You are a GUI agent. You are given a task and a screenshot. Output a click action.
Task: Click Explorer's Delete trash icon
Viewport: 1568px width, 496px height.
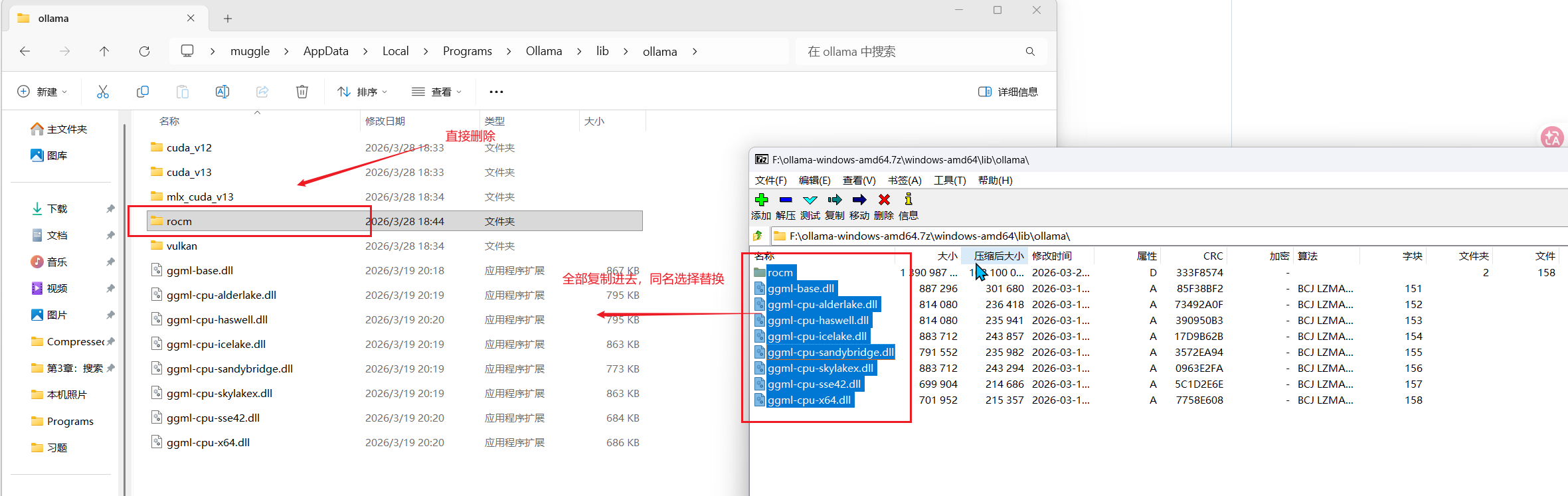click(302, 92)
